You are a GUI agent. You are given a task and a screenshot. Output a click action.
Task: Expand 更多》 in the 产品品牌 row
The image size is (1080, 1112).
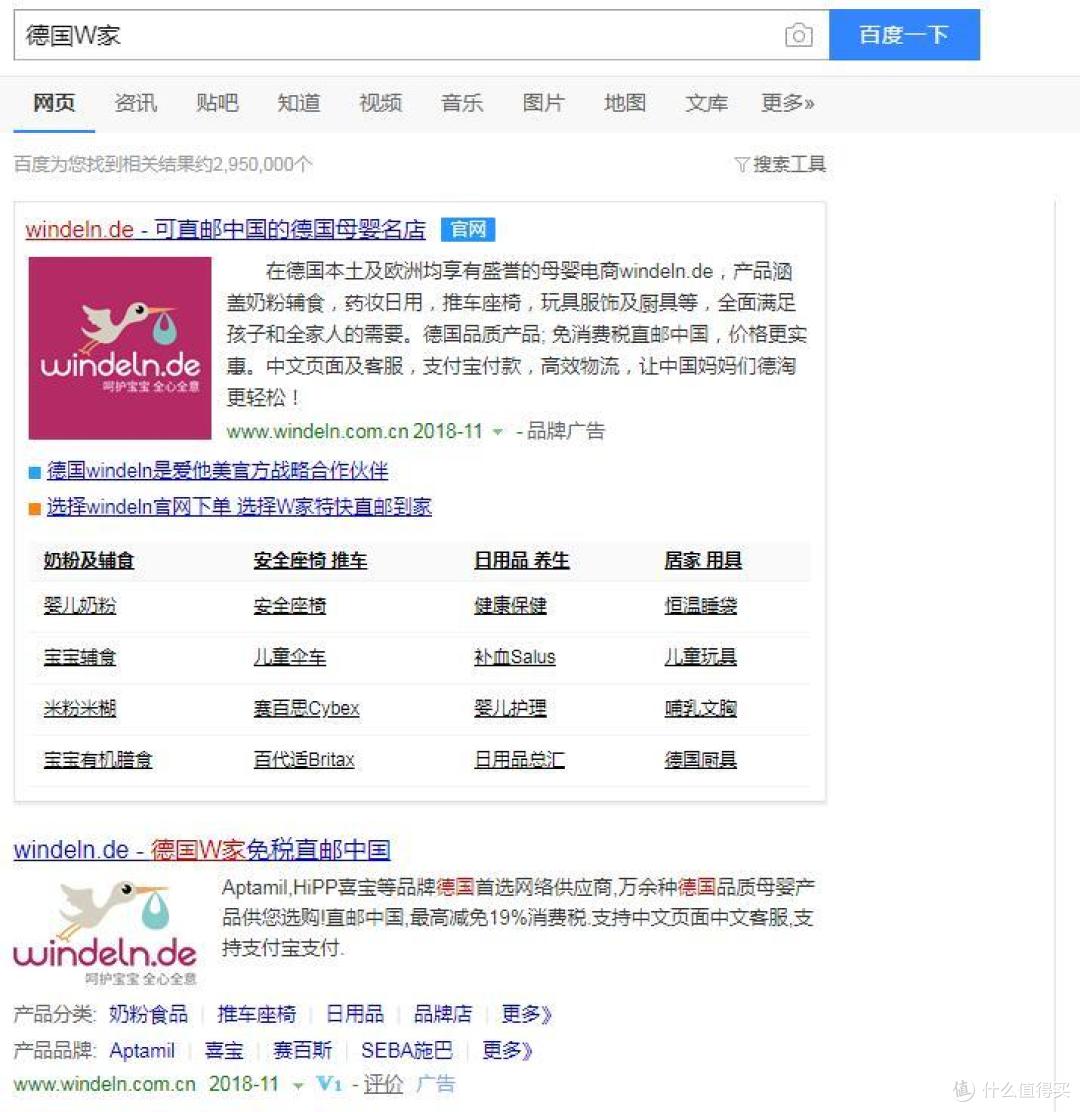tap(507, 1050)
